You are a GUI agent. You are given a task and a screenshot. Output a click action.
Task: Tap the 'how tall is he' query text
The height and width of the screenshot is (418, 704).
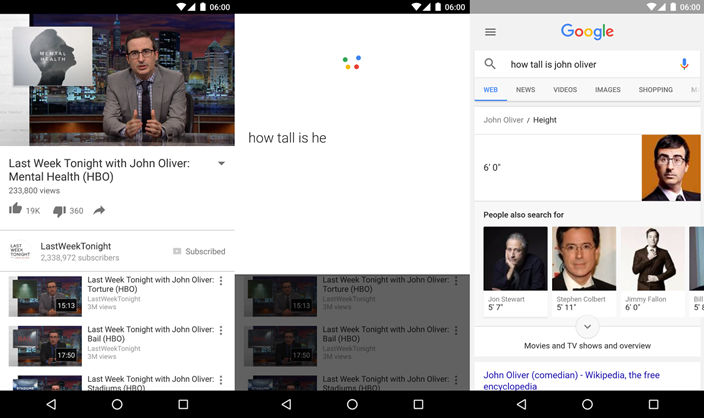(287, 138)
